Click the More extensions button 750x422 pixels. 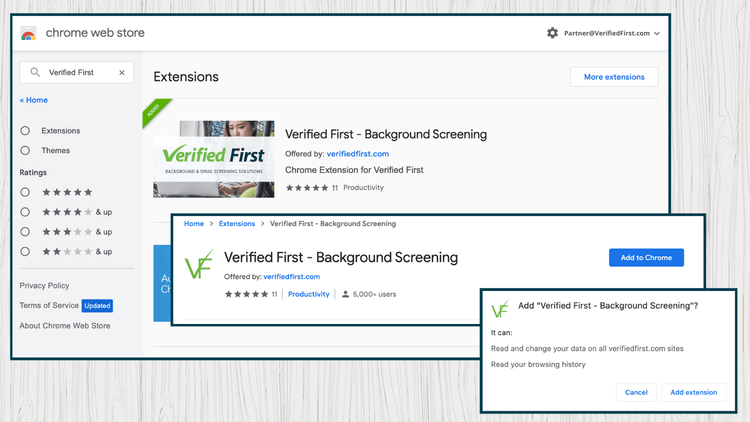pos(614,77)
